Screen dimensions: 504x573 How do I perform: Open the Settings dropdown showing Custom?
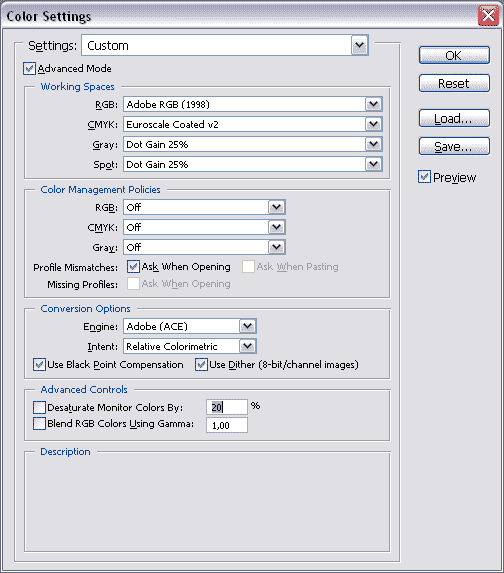(x=225, y=45)
